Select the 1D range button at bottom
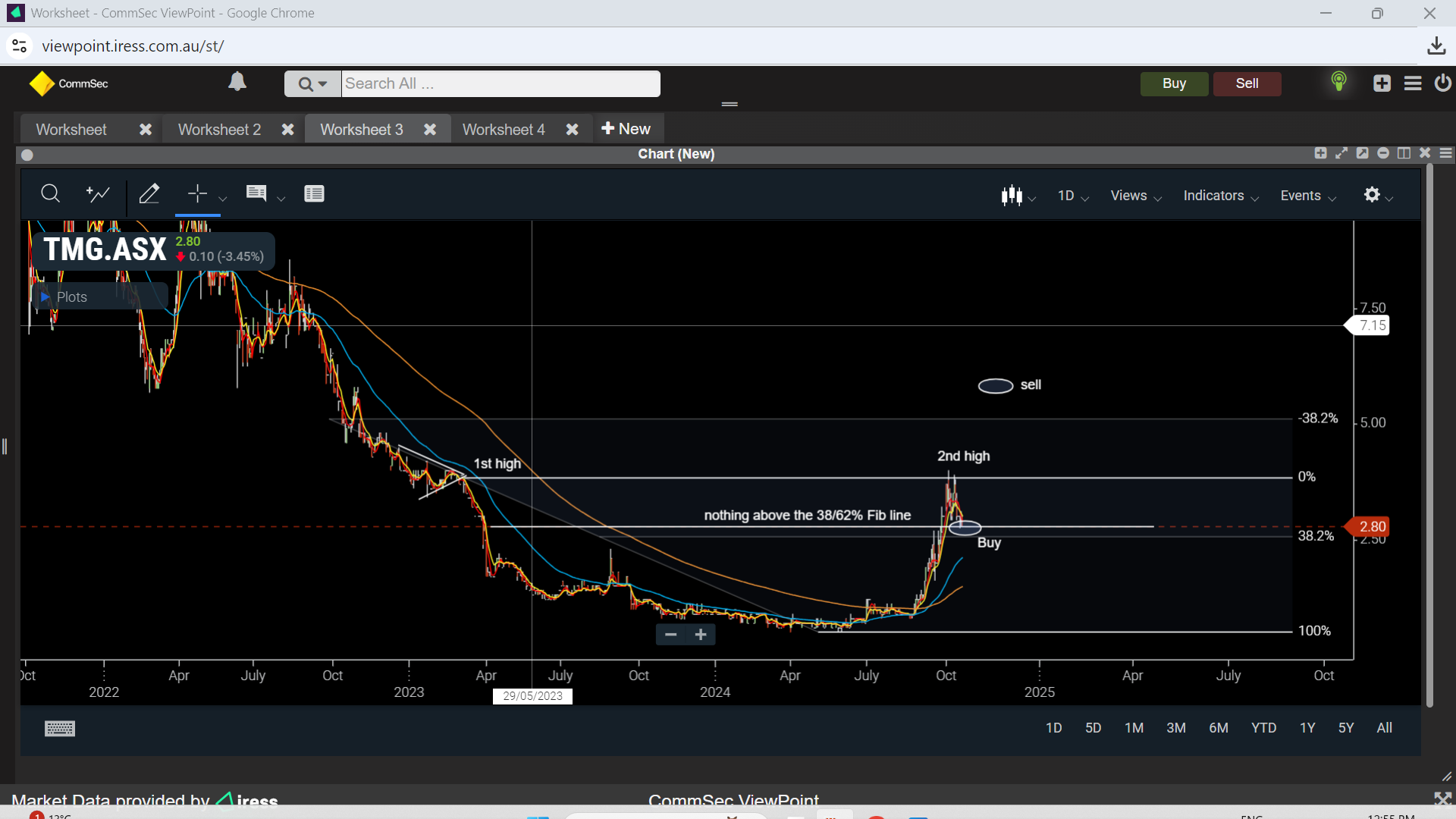The image size is (1456, 819). pos(1053,728)
